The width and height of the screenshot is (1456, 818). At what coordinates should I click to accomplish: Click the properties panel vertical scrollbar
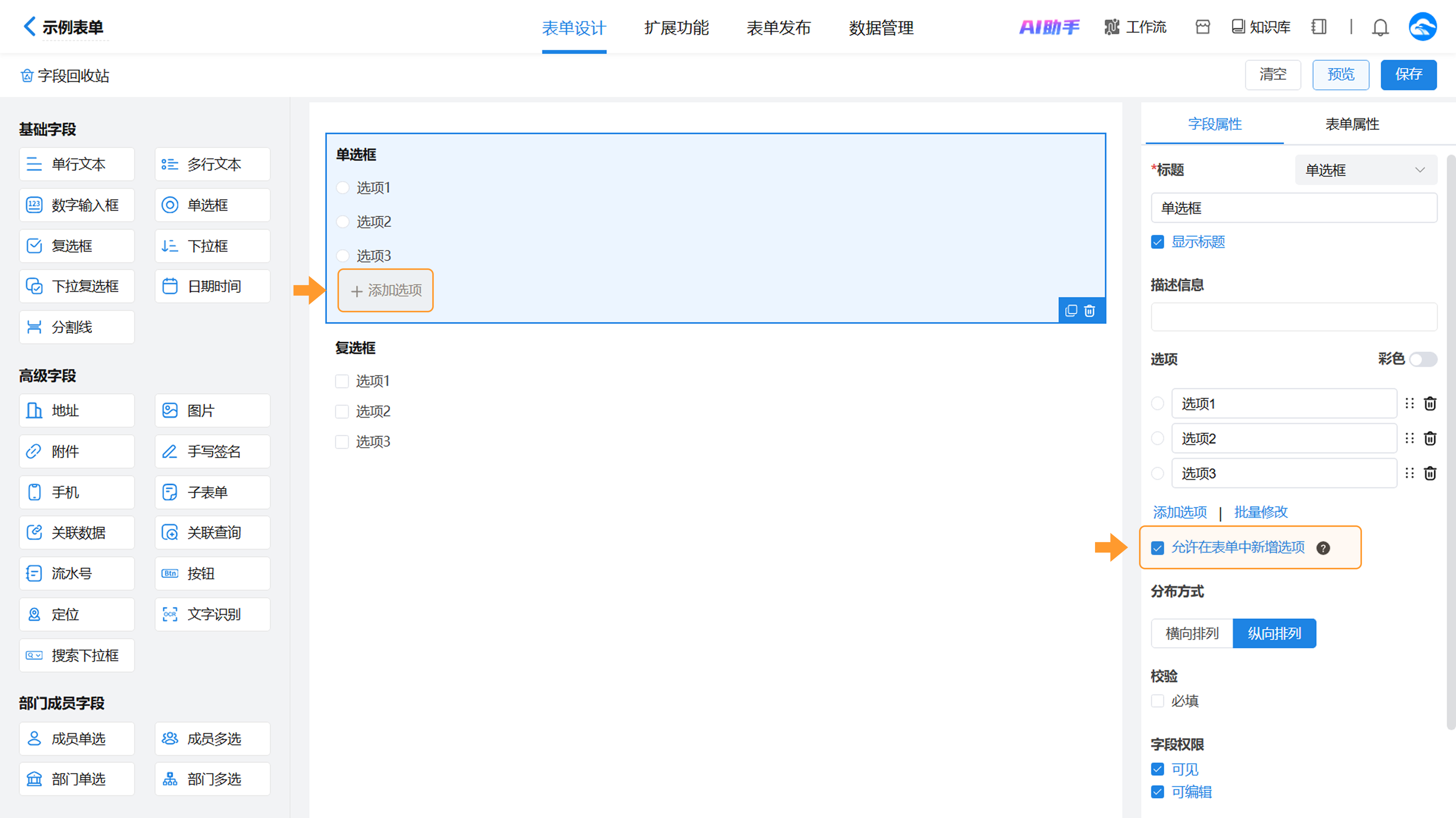(x=1451, y=442)
